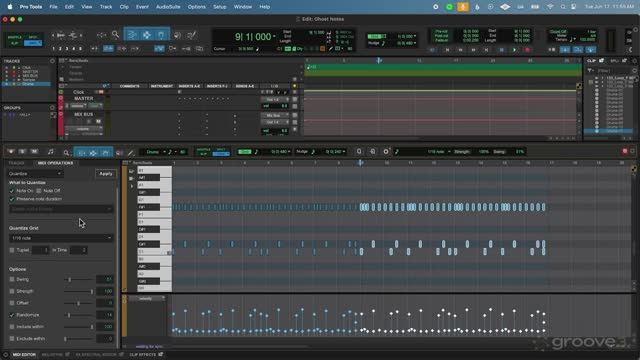Open the Quantize operation dropdown
This screenshot has height=360, width=640.
point(35,173)
